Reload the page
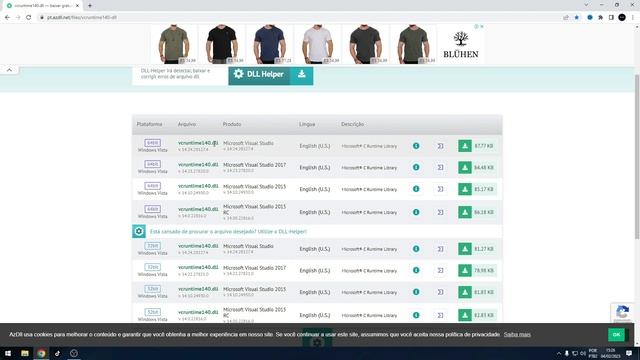 pyautogui.click(x=29, y=18)
